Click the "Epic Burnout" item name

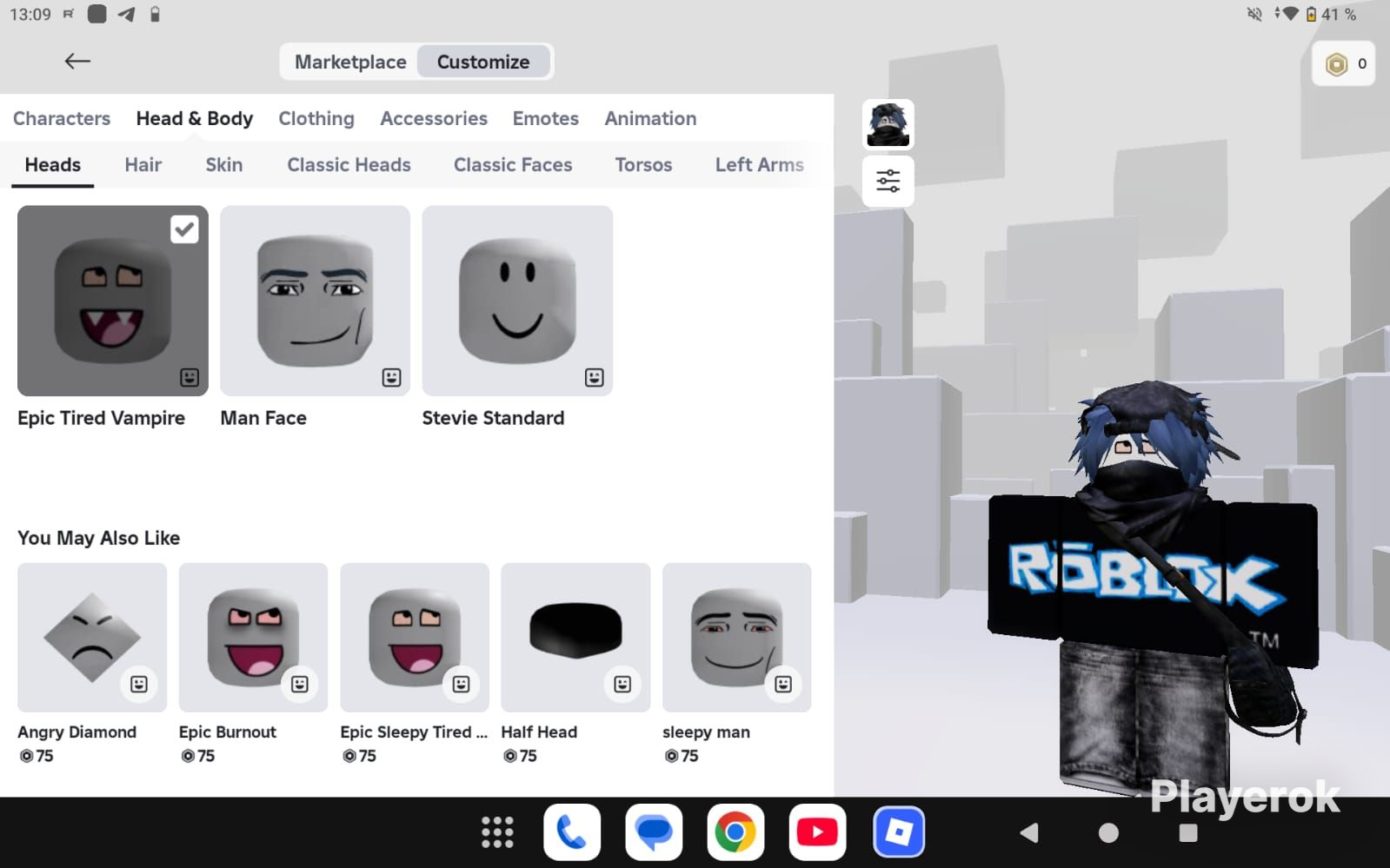click(228, 732)
